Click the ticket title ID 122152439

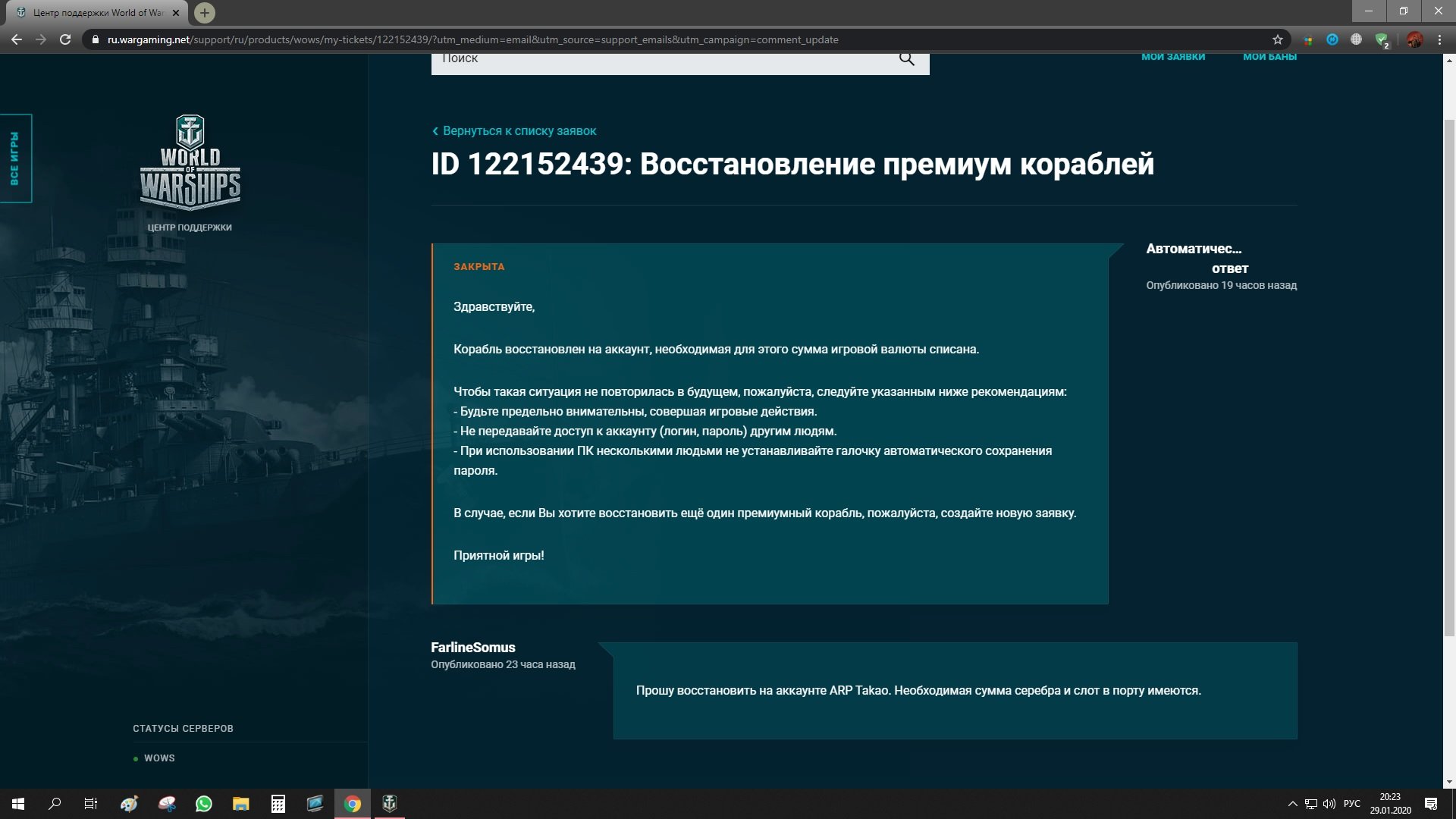(792, 164)
